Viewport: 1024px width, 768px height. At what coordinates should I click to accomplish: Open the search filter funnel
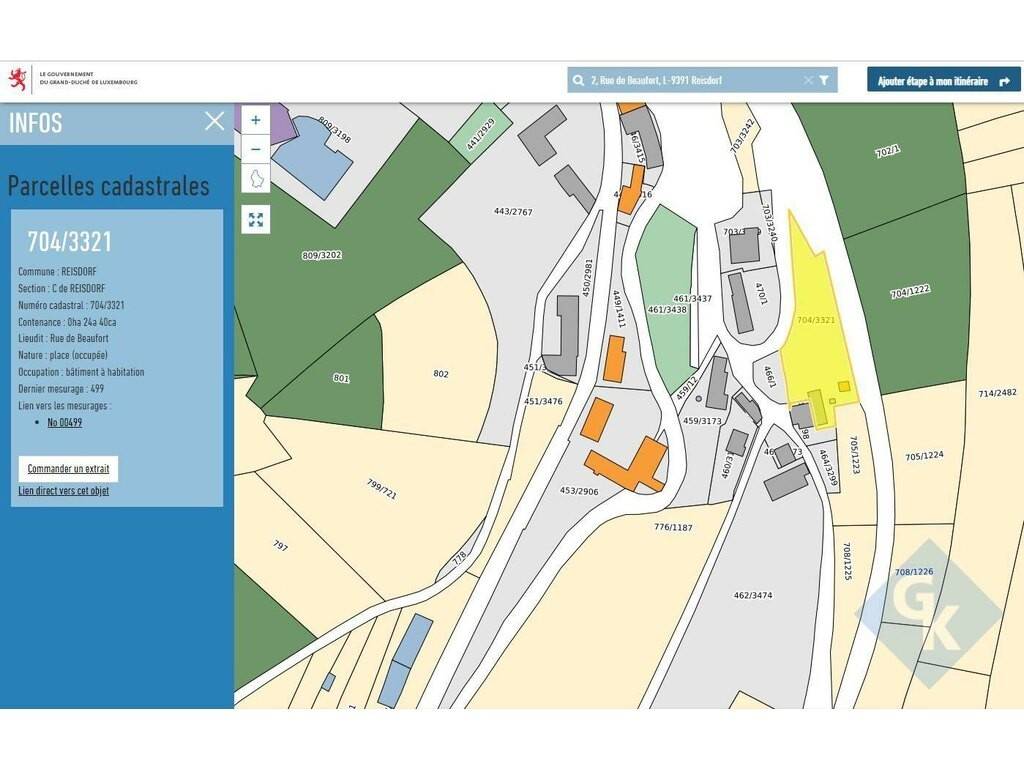[x=824, y=80]
